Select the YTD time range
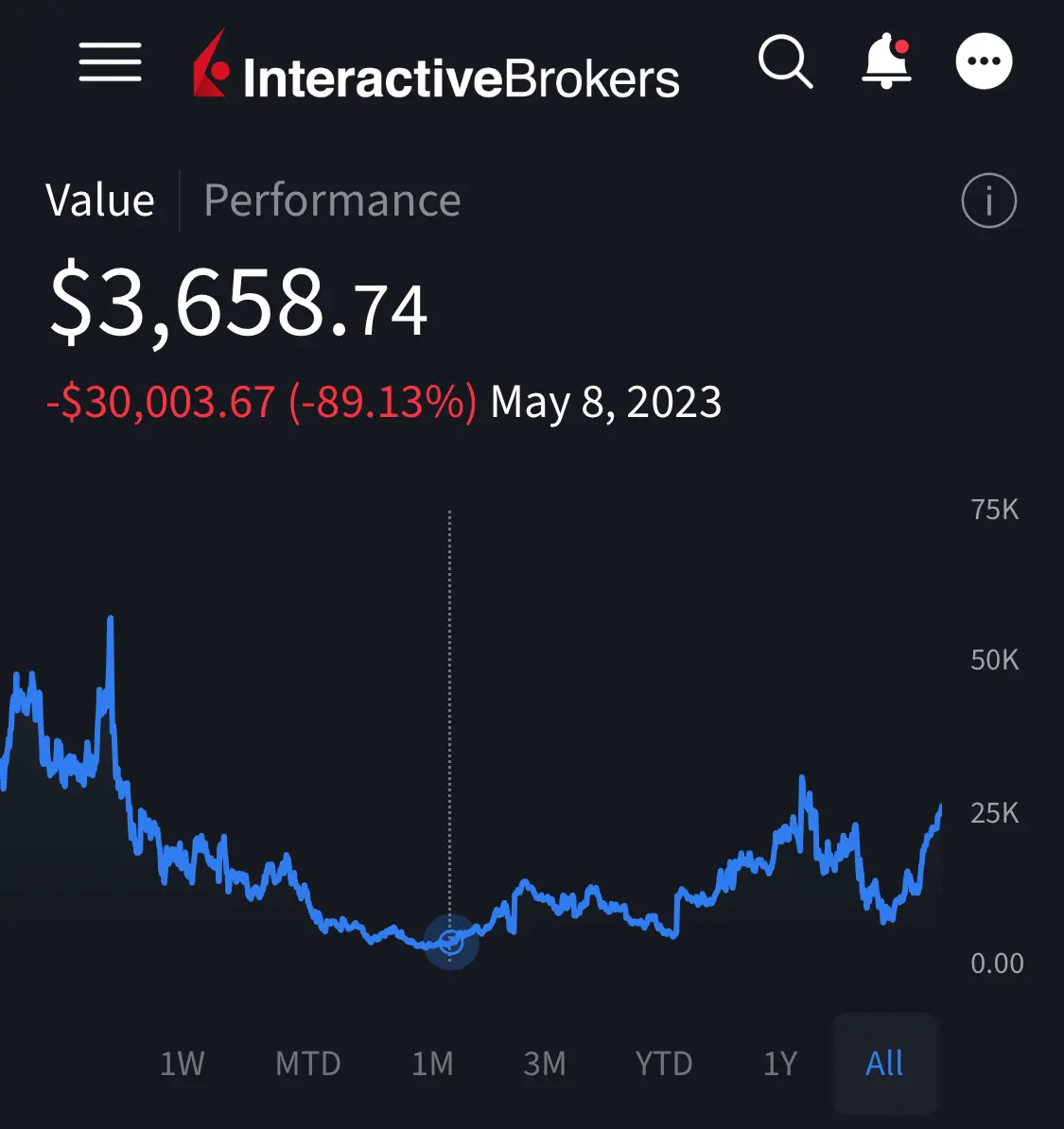The height and width of the screenshot is (1129, 1064). pos(664,1064)
